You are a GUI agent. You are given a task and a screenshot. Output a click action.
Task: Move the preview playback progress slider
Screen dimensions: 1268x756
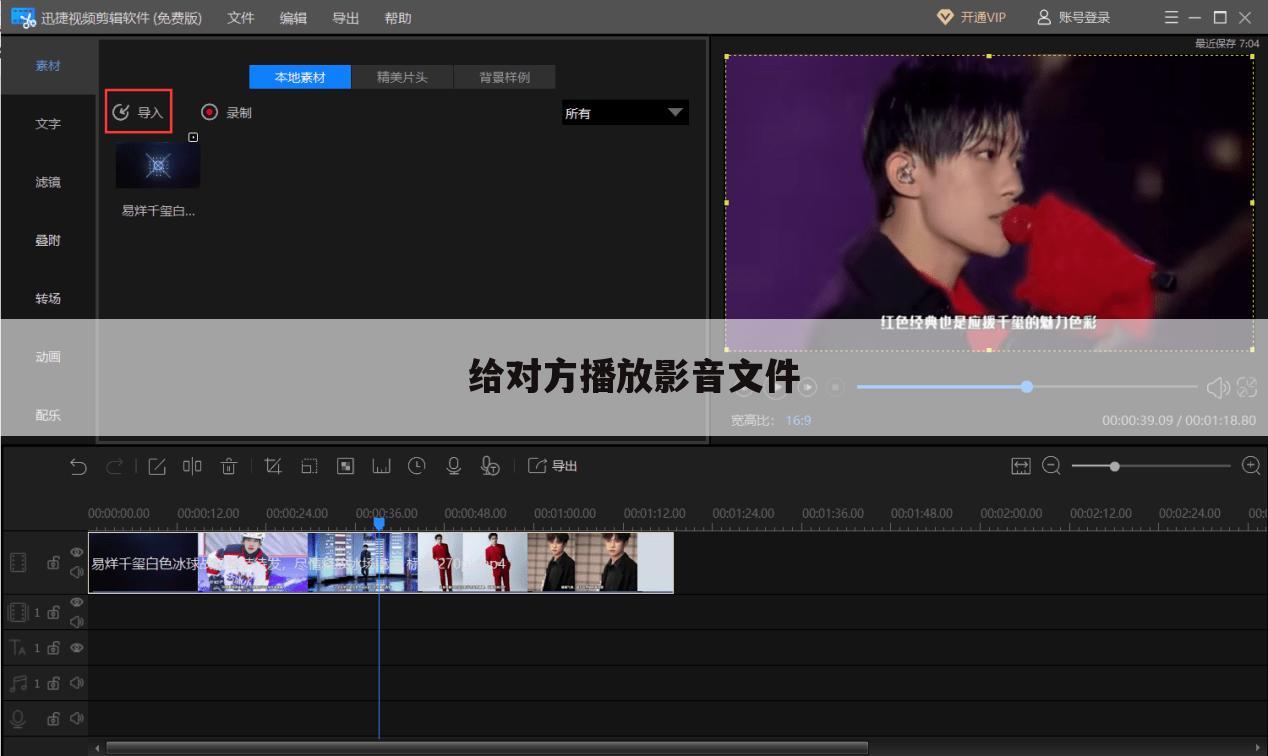pyautogui.click(x=1026, y=387)
